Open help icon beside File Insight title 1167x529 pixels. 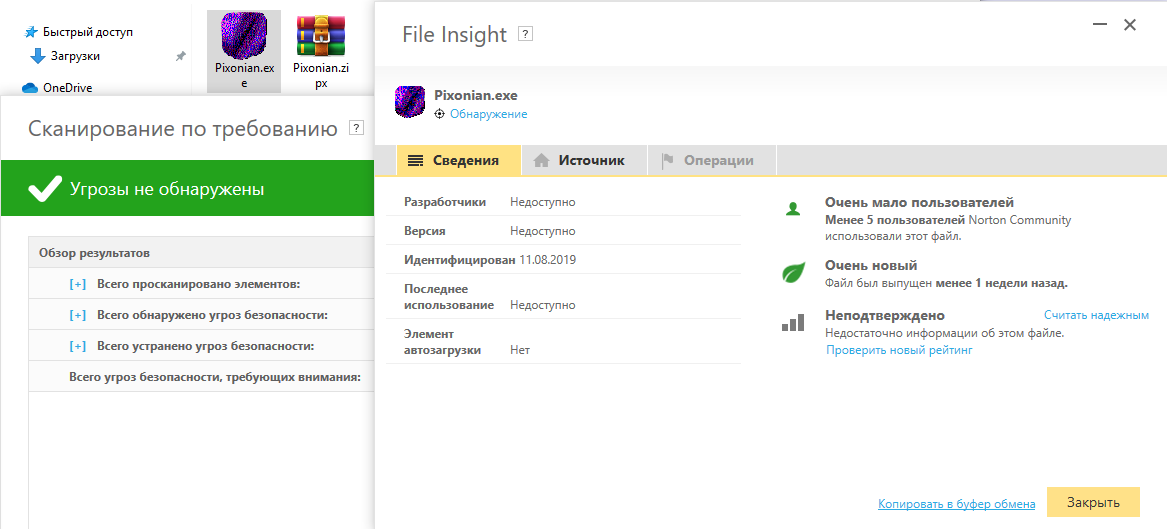click(525, 34)
